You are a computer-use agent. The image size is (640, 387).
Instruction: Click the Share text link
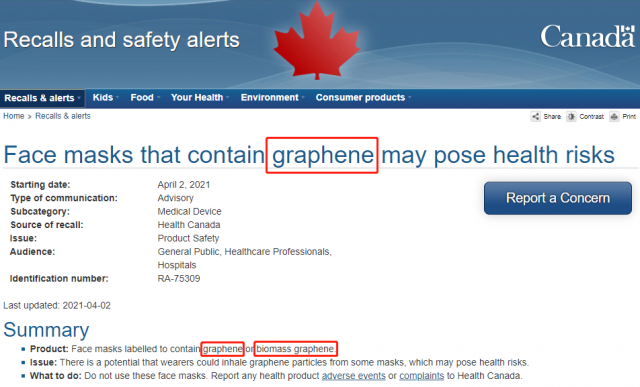point(552,116)
